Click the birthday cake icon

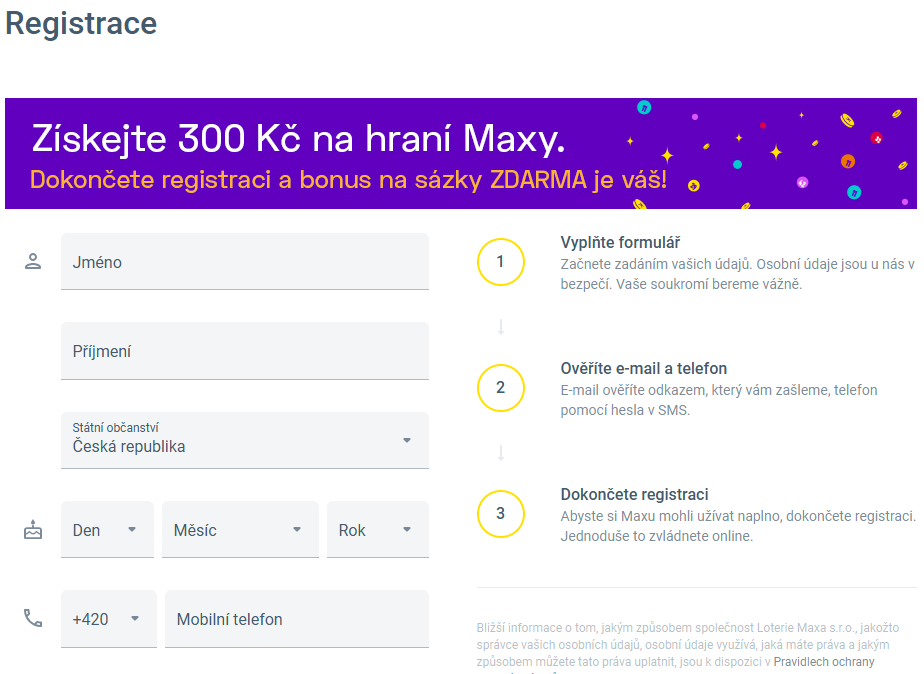[x=33, y=530]
